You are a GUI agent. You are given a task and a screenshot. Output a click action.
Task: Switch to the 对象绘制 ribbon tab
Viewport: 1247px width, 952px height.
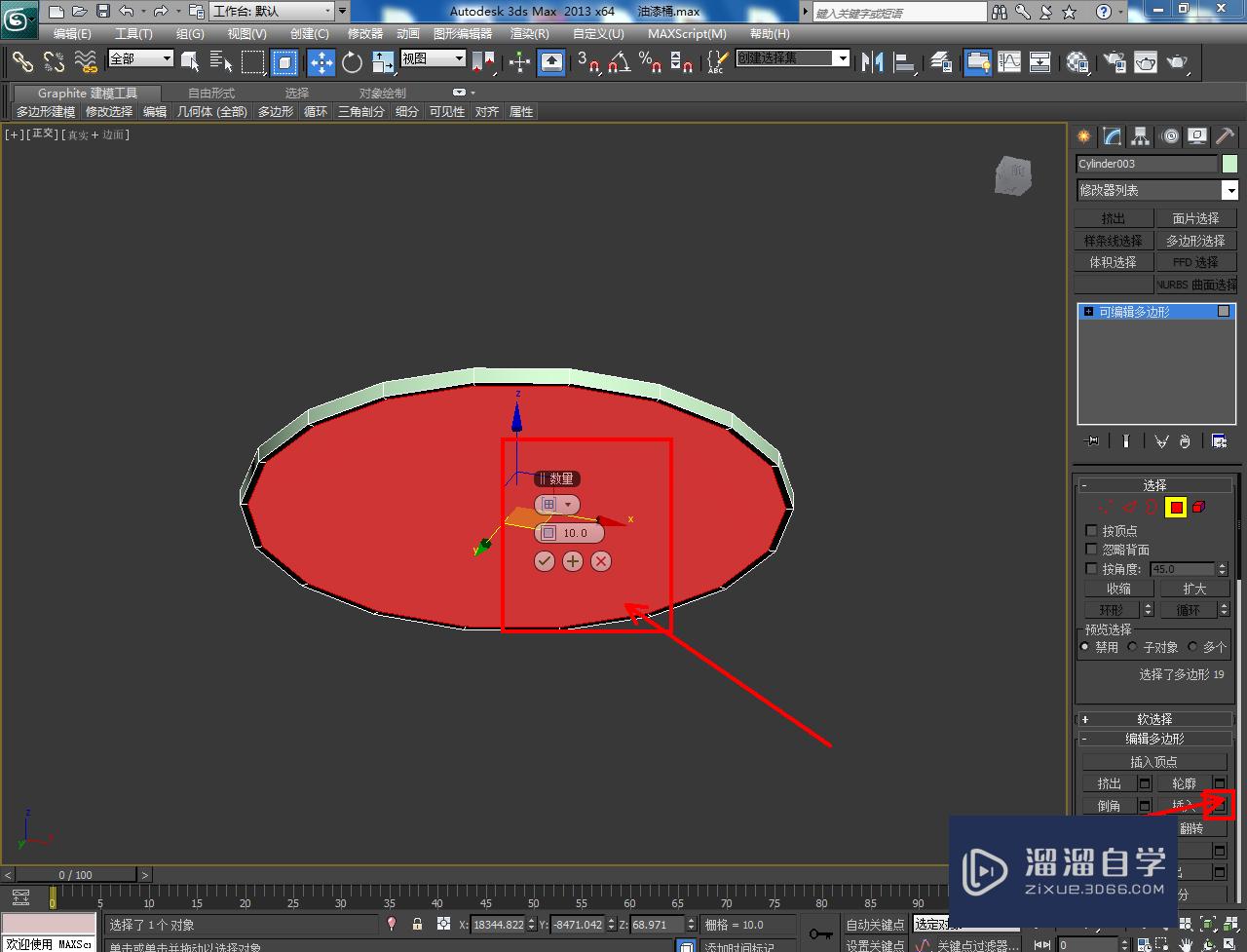click(x=383, y=94)
